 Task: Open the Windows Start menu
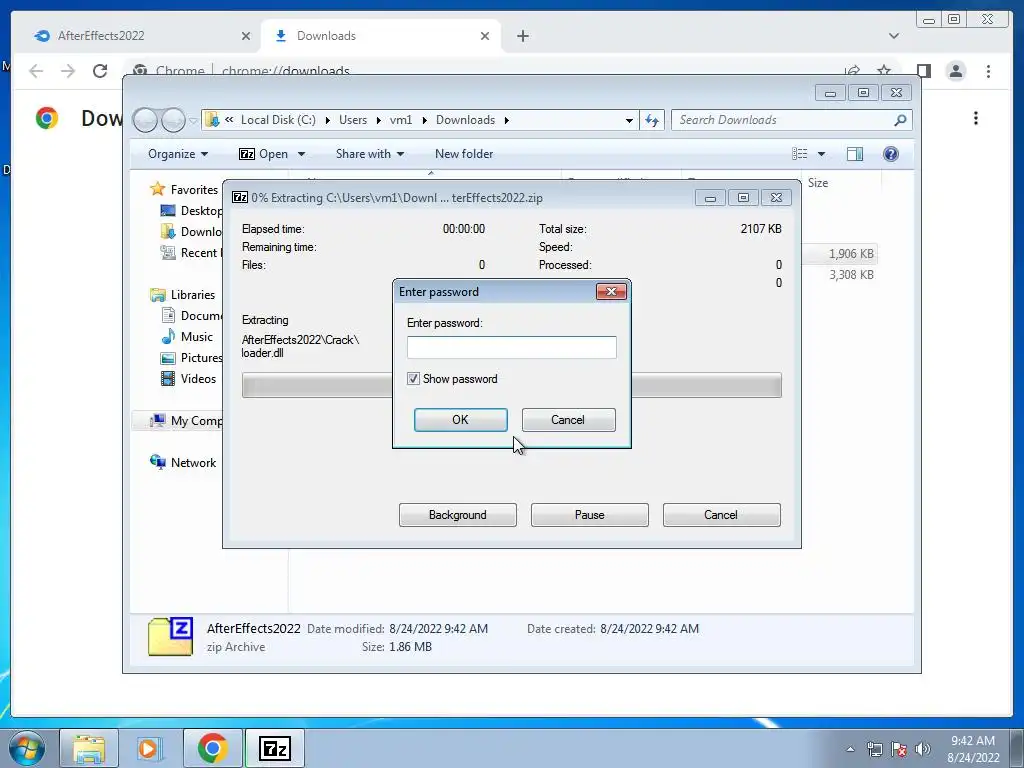coord(26,748)
